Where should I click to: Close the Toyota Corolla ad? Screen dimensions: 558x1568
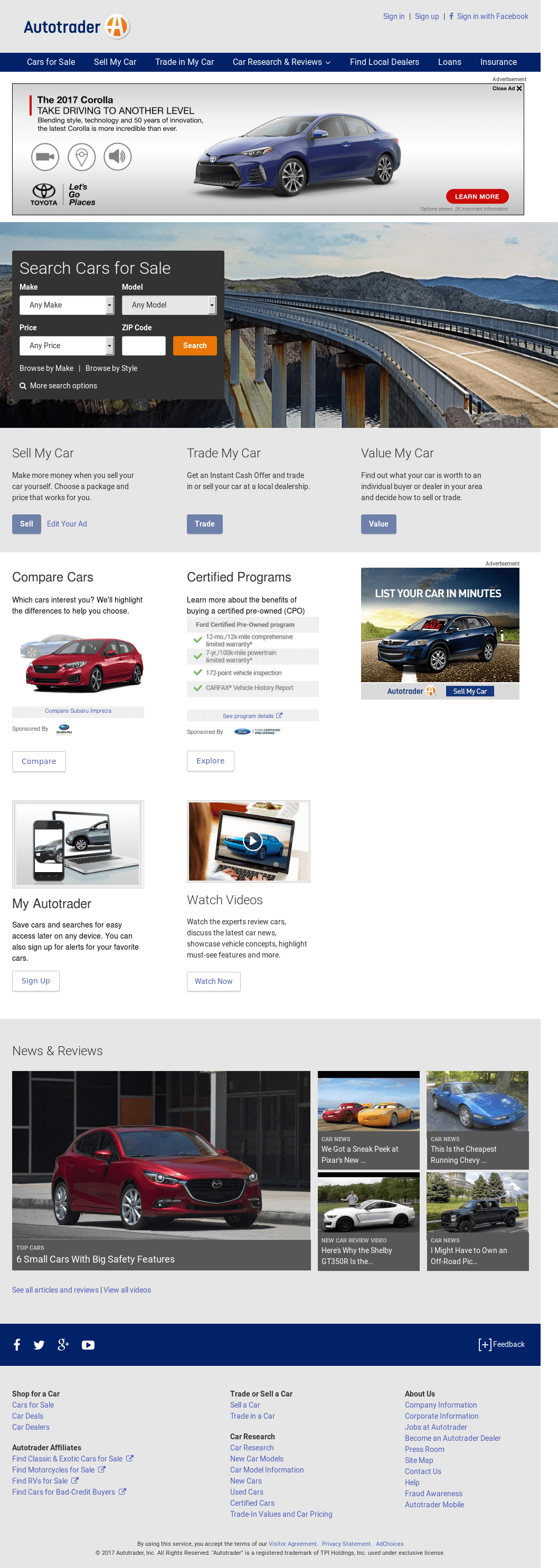507,88
